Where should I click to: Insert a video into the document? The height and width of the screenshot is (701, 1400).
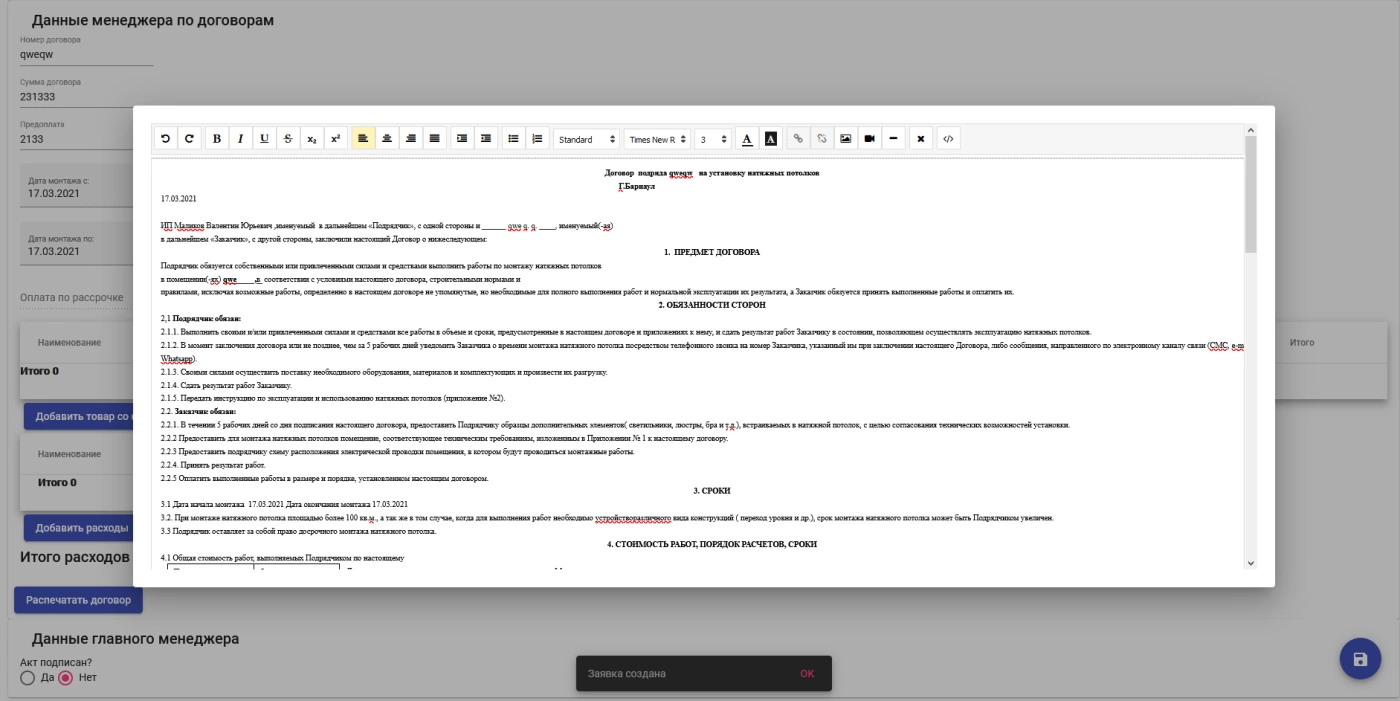point(870,139)
